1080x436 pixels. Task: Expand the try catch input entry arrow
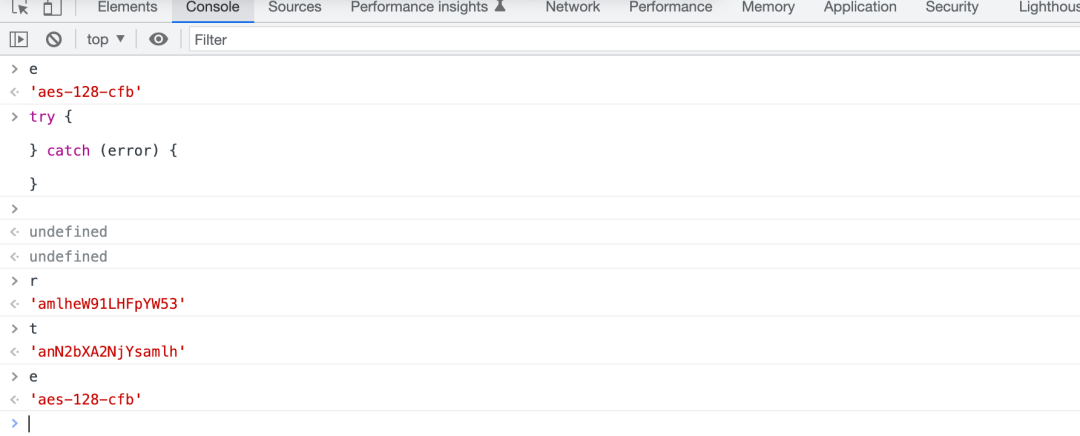(14, 116)
